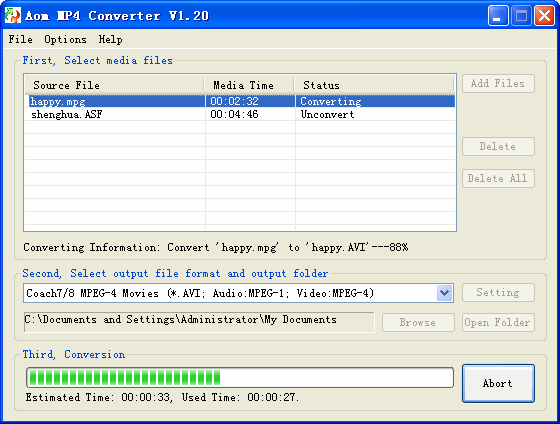The image size is (560, 424).
Task: Click the Converting Information status line
Action: [216, 248]
